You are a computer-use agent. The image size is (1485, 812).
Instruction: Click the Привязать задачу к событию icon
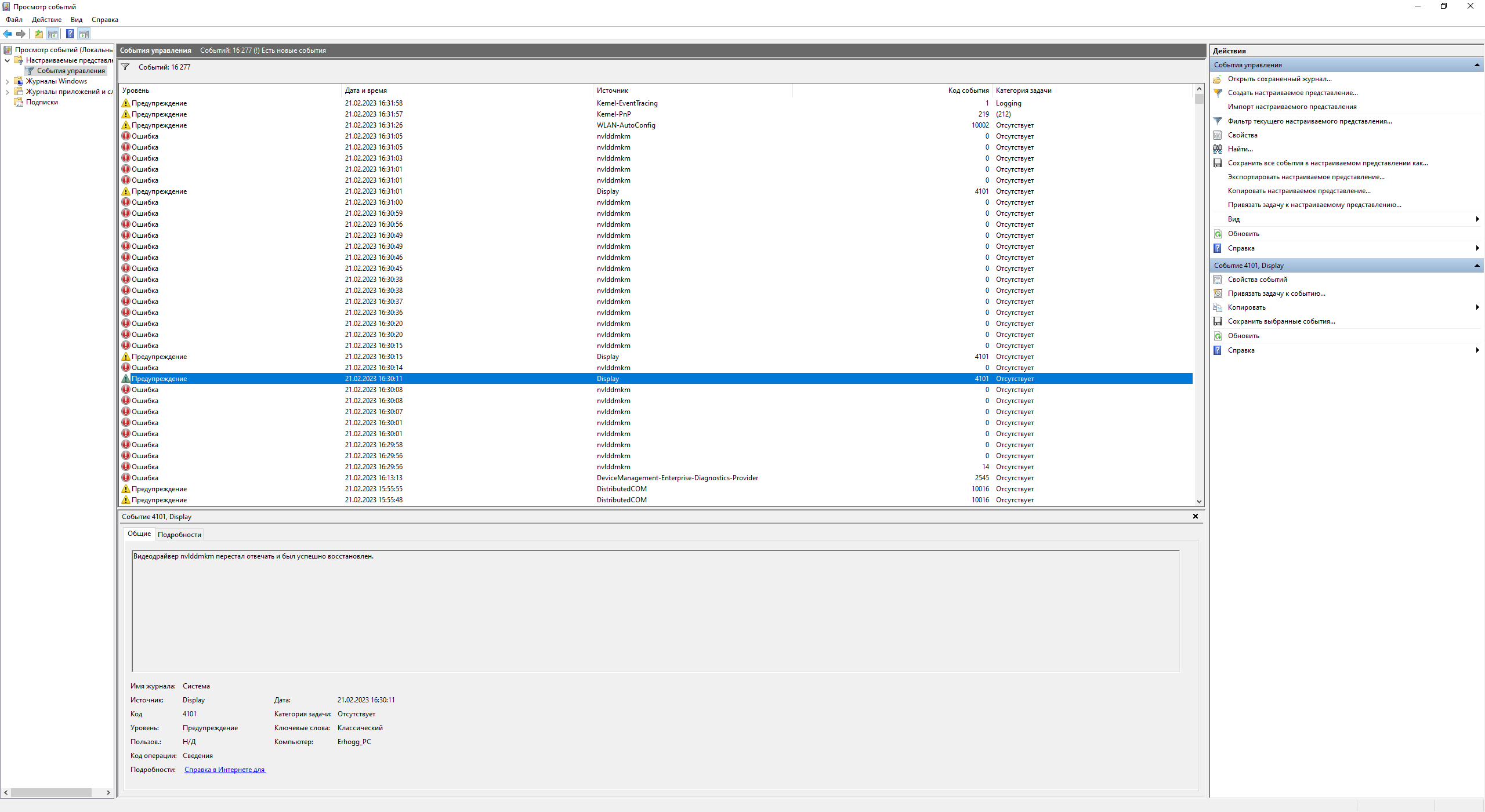click(1218, 293)
